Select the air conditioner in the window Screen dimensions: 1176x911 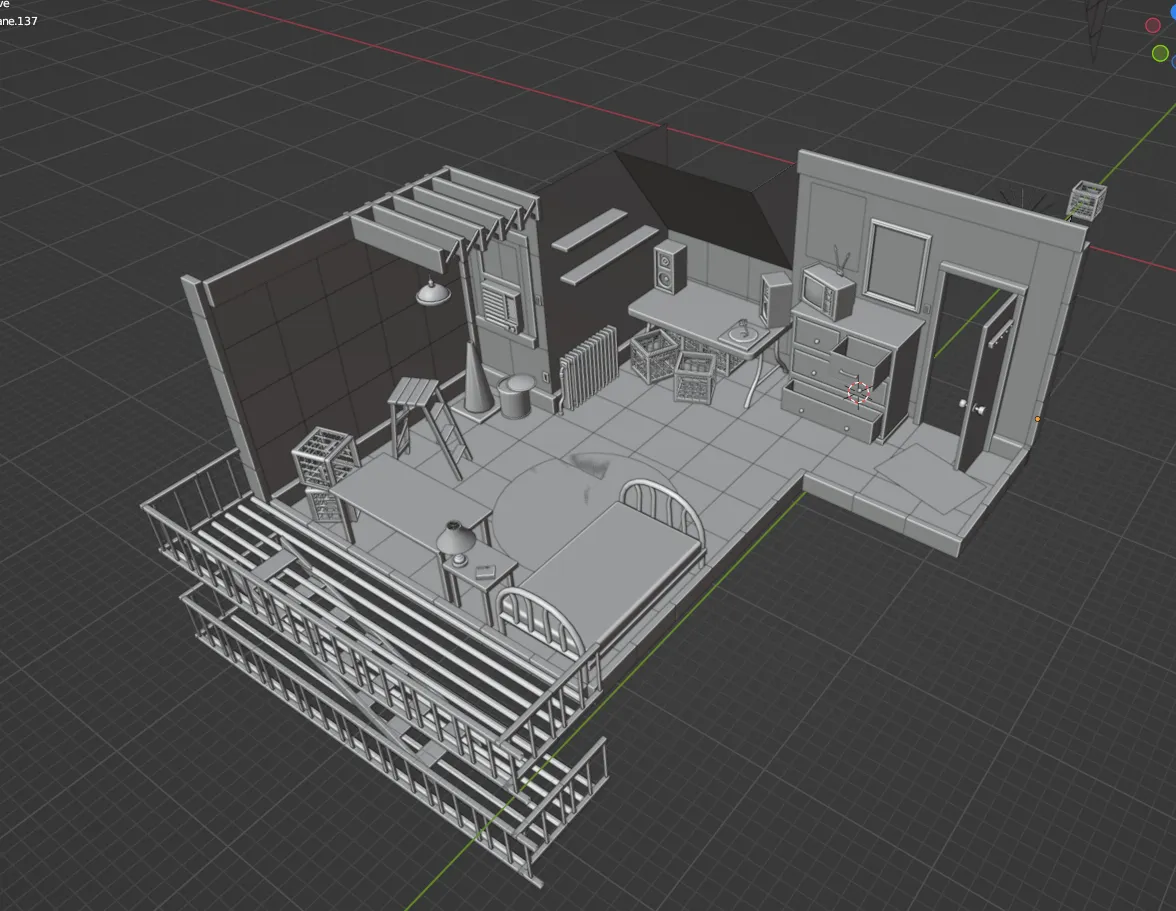pyautogui.click(x=502, y=306)
